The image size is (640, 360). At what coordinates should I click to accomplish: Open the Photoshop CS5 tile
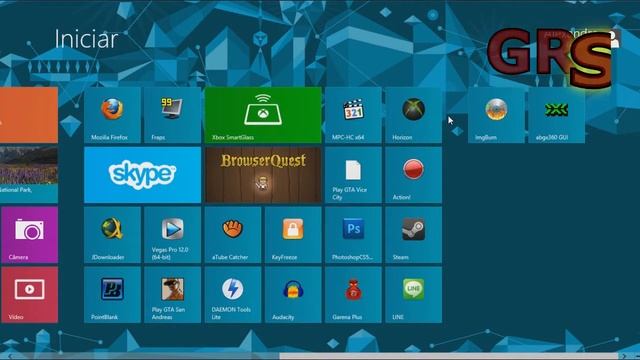click(x=353, y=235)
